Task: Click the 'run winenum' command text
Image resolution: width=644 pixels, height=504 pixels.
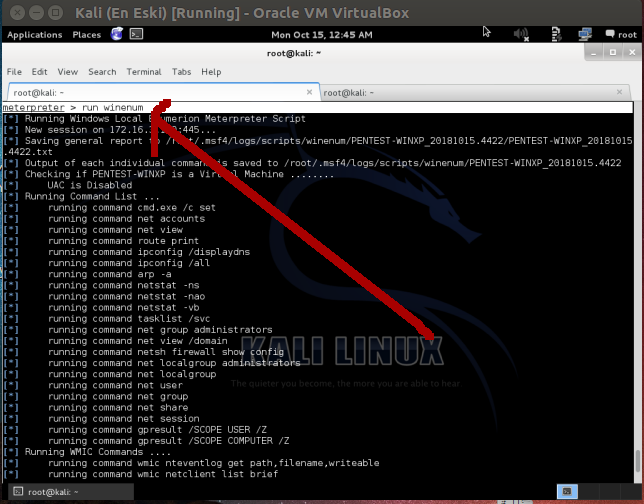Action: 113,108
